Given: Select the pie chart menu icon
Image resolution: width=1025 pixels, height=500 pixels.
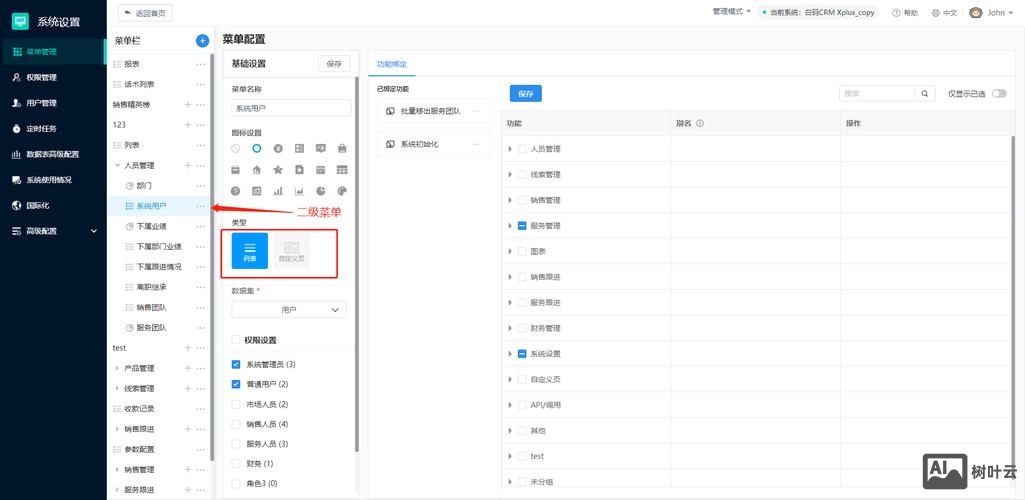Looking at the screenshot, I should coord(321,191).
